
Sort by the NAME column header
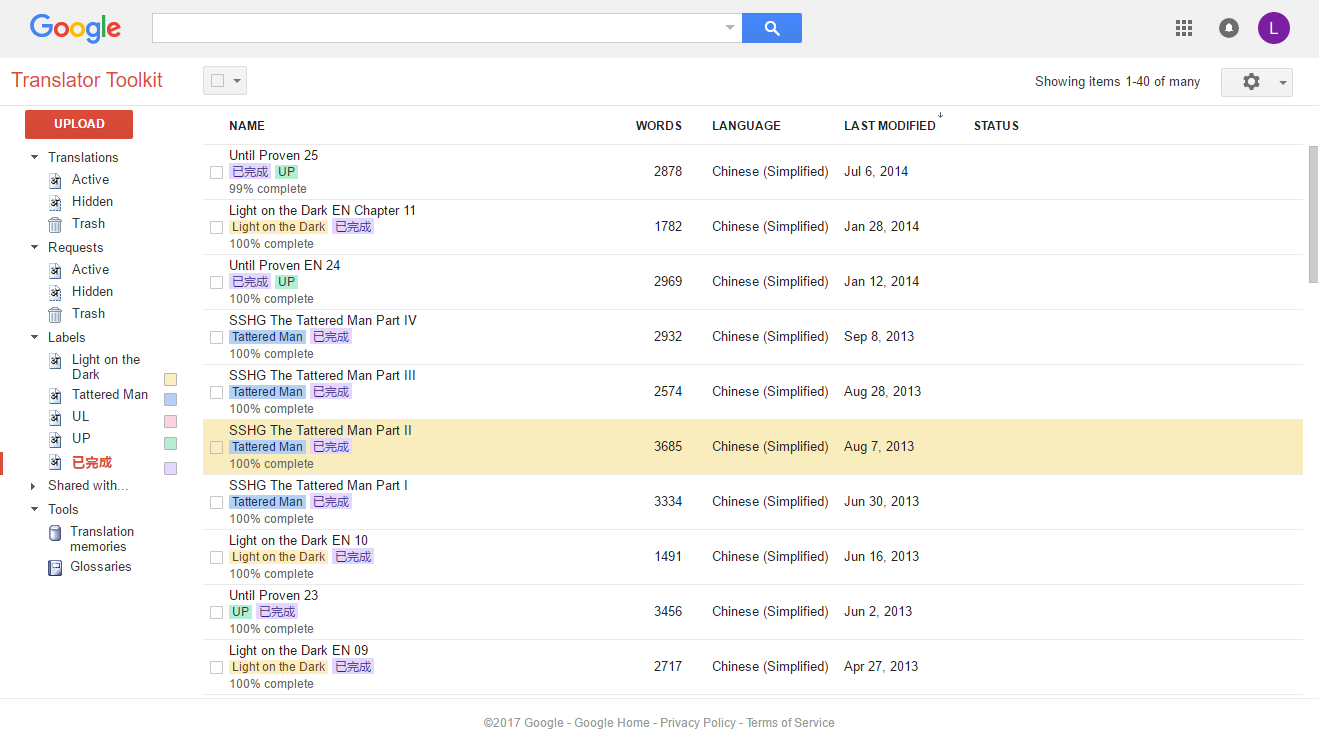coord(247,126)
